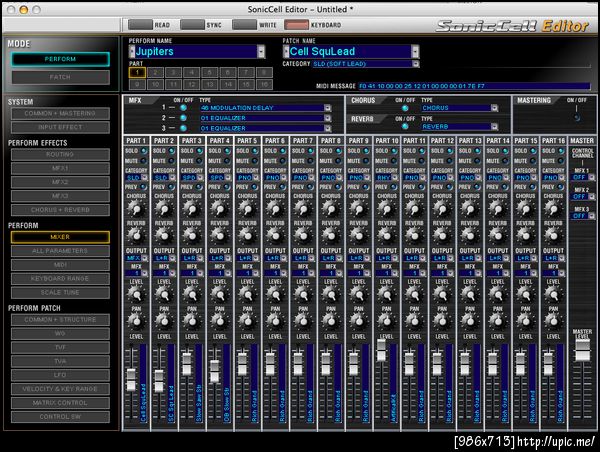Select part number 2 in Part selector
Image resolution: width=600 pixels, height=452 pixels.
pos(155,73)
